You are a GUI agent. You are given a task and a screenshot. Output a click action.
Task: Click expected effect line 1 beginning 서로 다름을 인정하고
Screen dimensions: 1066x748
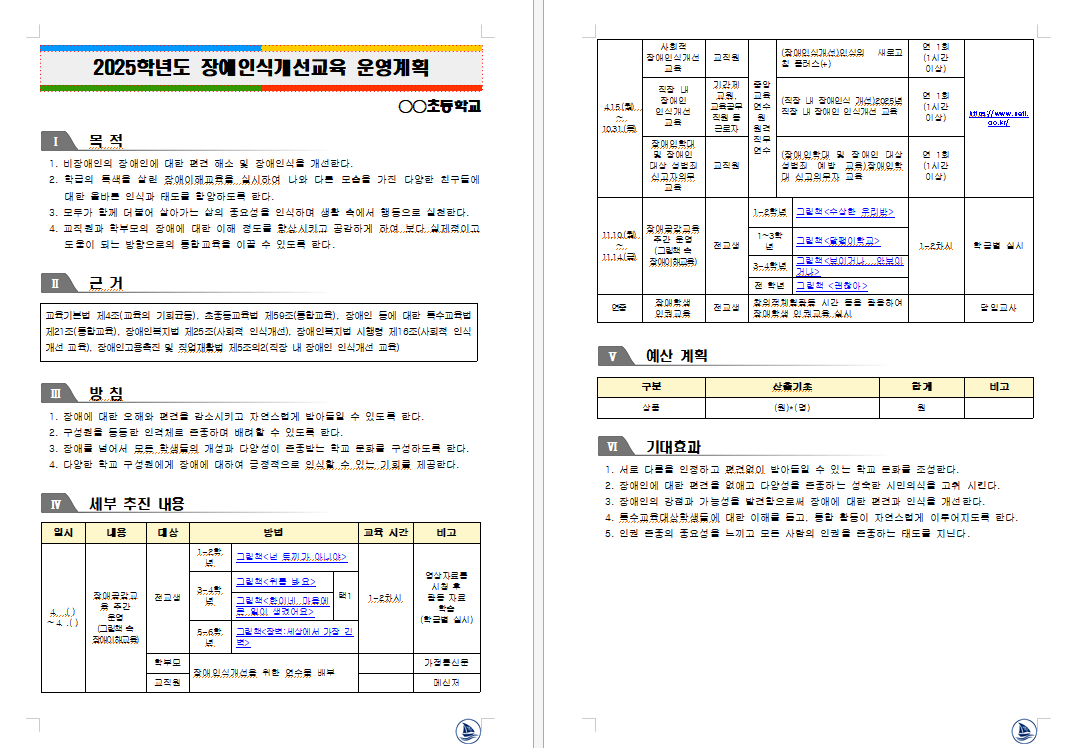point(782,469)
